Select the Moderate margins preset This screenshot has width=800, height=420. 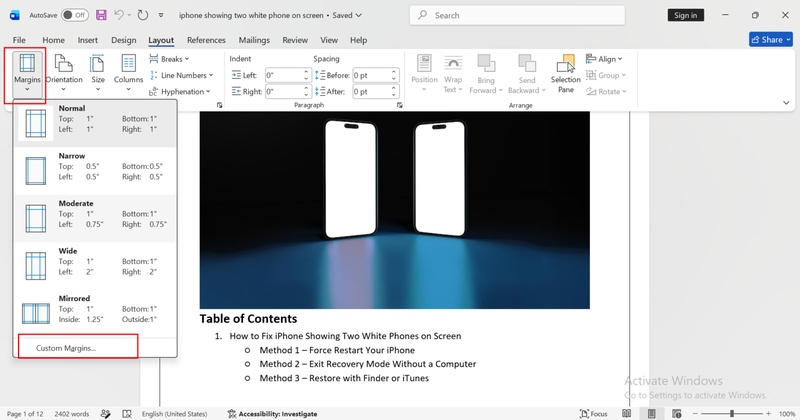(95, 218)
